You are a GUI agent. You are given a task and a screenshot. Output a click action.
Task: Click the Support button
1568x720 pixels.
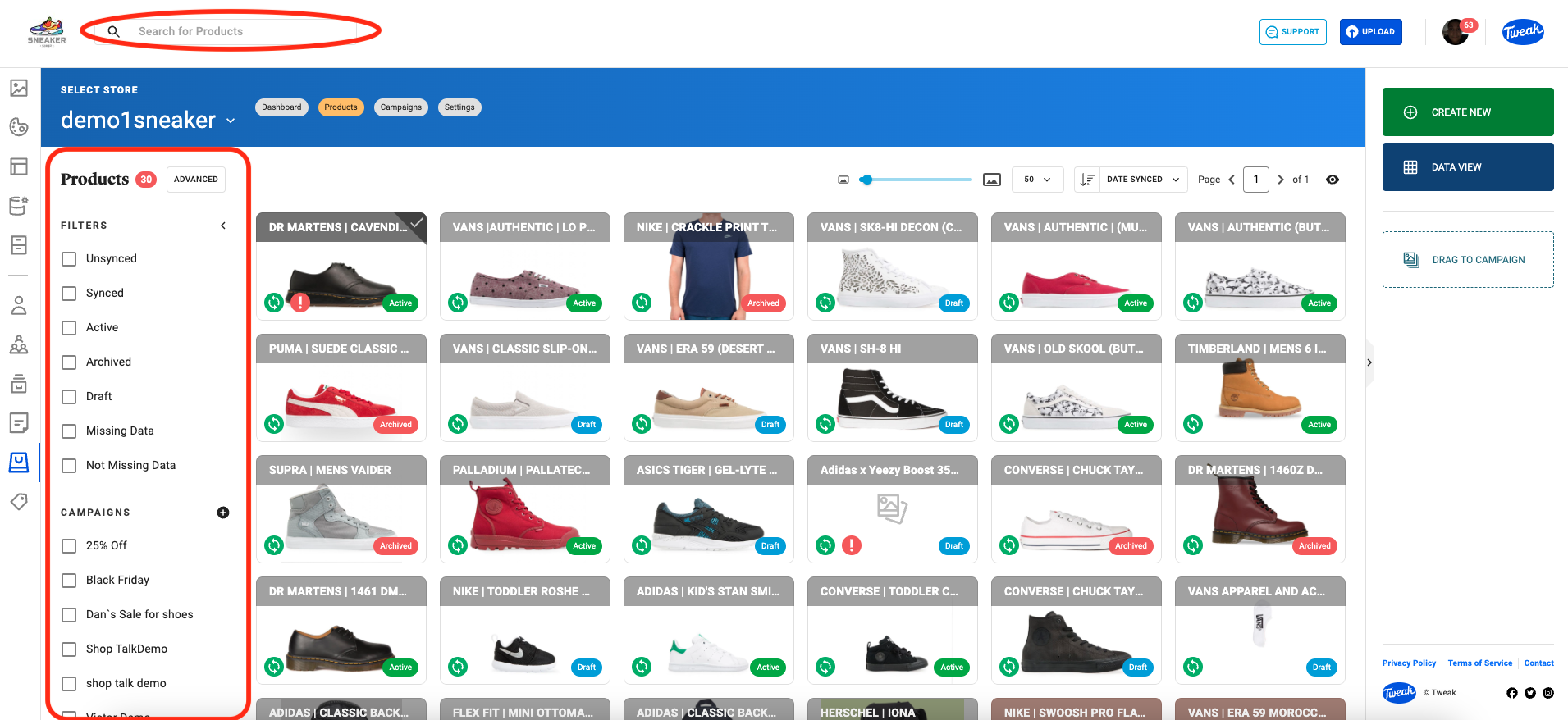[1293, 32]
